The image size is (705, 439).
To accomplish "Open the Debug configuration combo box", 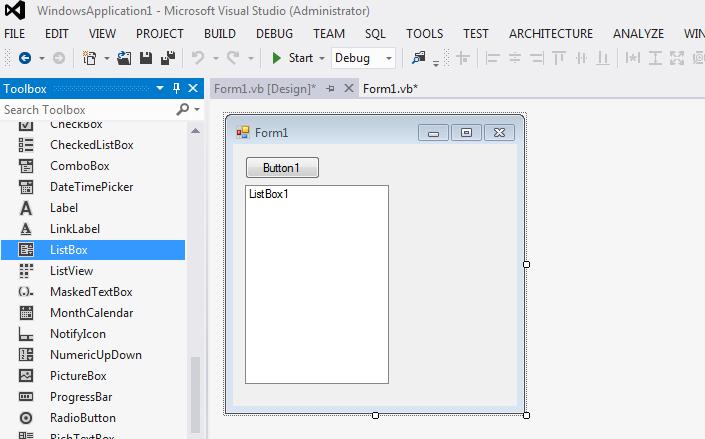I will (x=363, y=58).
